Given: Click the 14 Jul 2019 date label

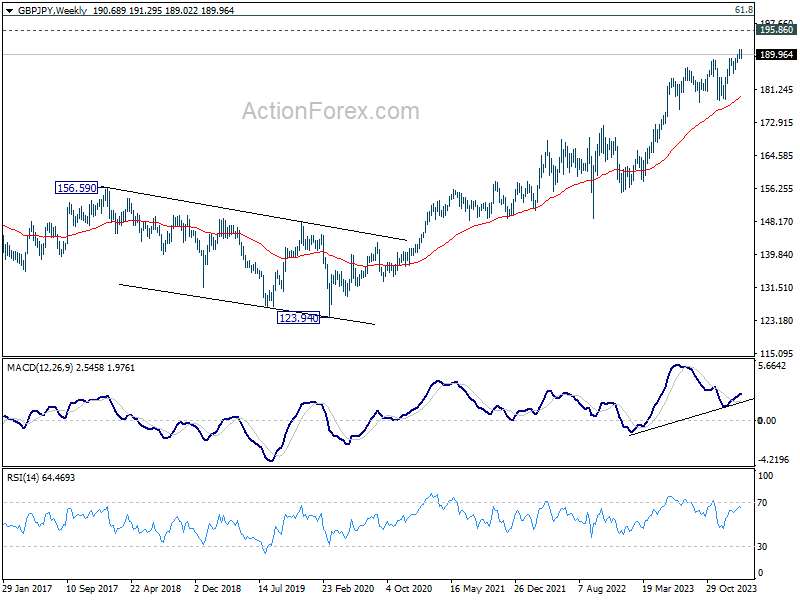Looking at the screenshot, I should [282, 589].
